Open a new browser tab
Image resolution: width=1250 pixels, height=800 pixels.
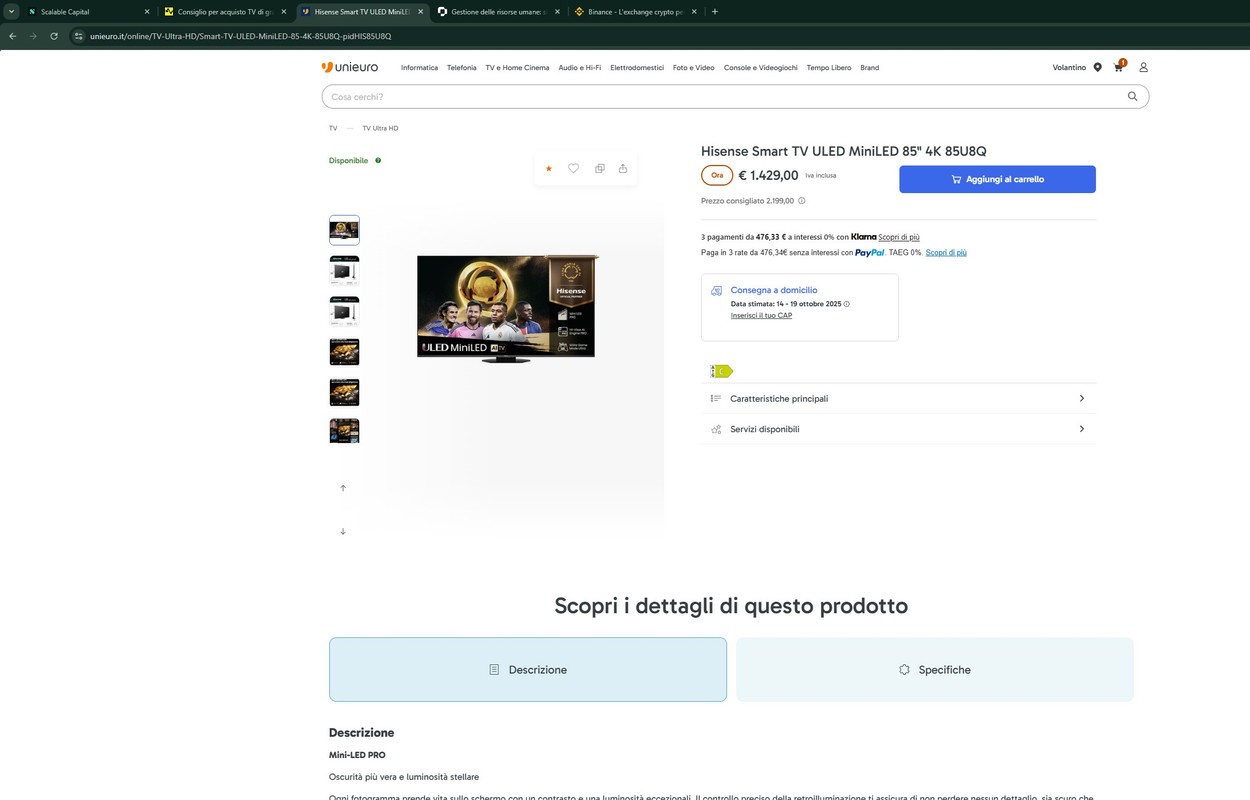714,12
